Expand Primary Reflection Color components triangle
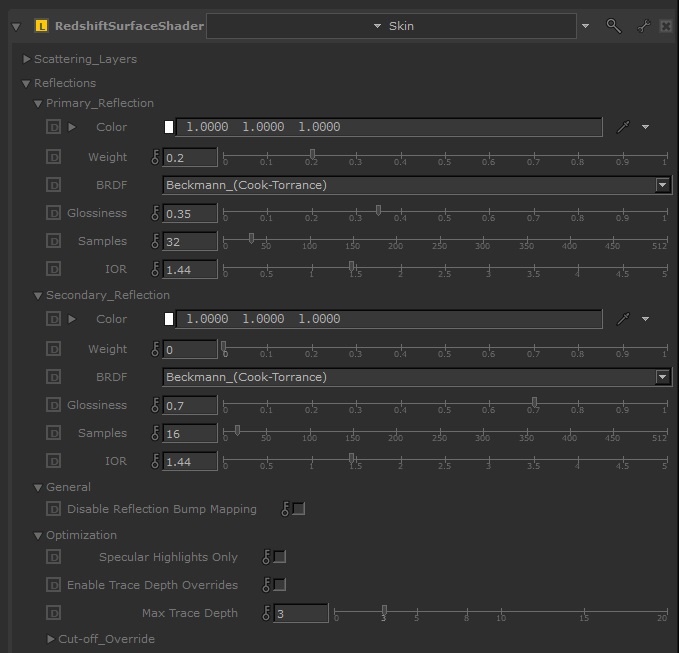This screenshot has width=679, height=653. (72, 127)
